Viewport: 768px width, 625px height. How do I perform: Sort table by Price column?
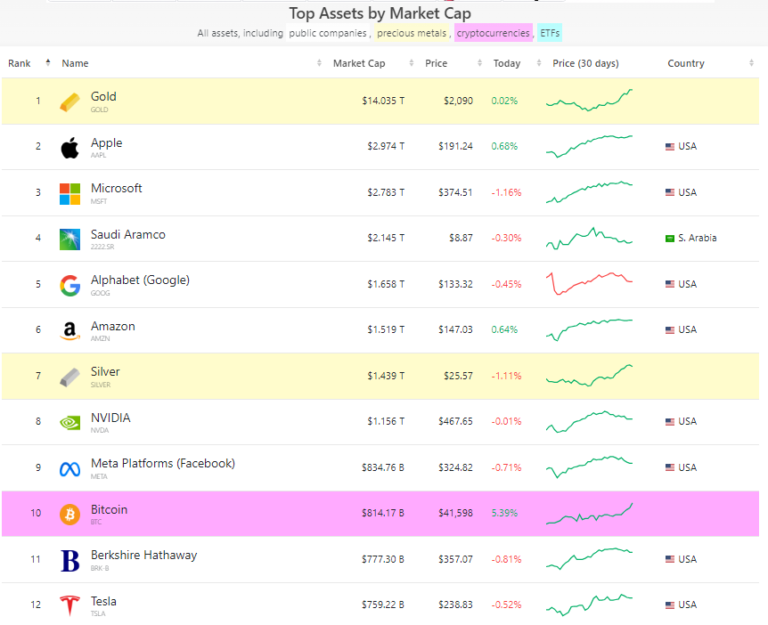click(x=435, y=63)
